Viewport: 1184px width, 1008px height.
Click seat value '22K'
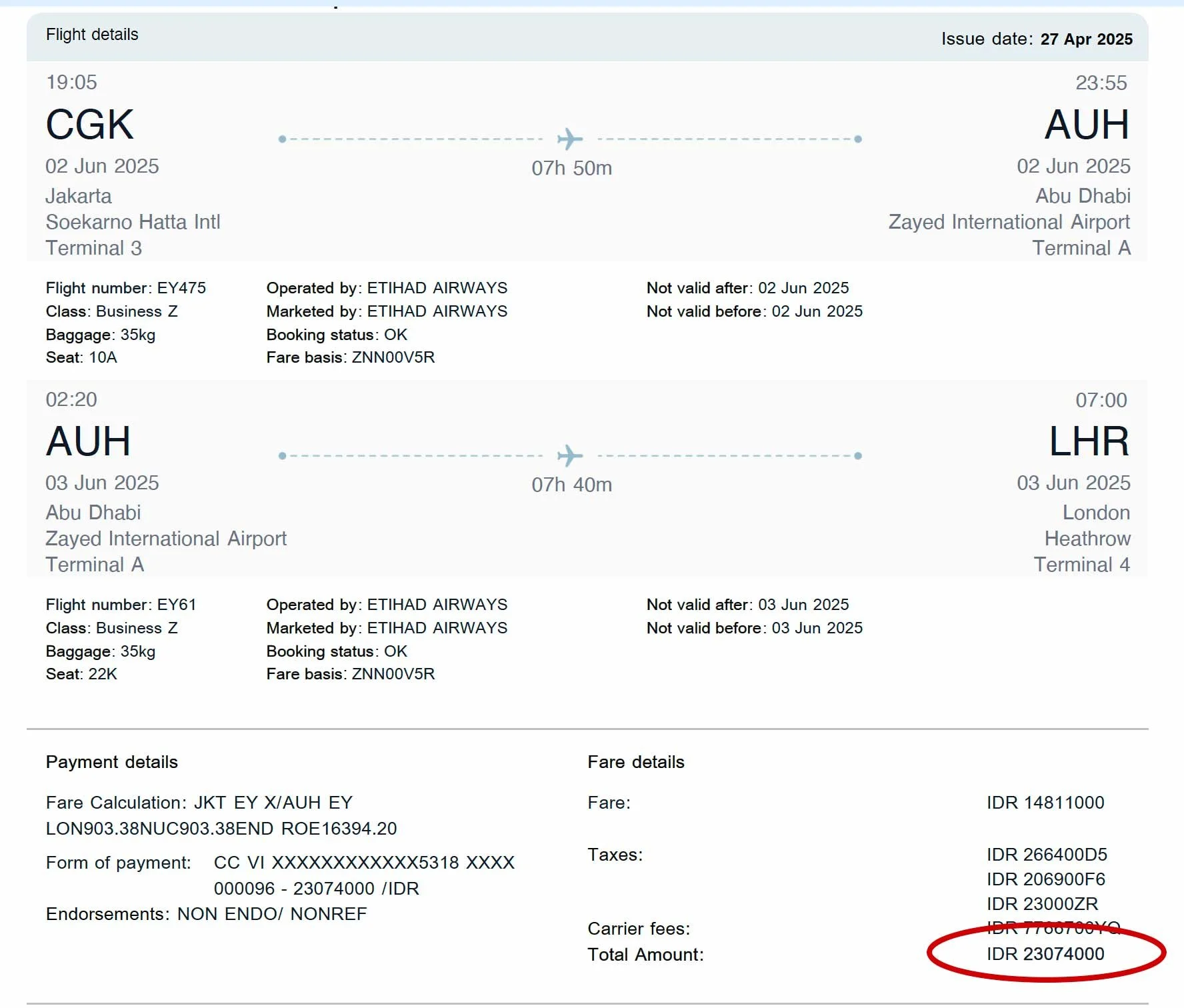point(103,674)
